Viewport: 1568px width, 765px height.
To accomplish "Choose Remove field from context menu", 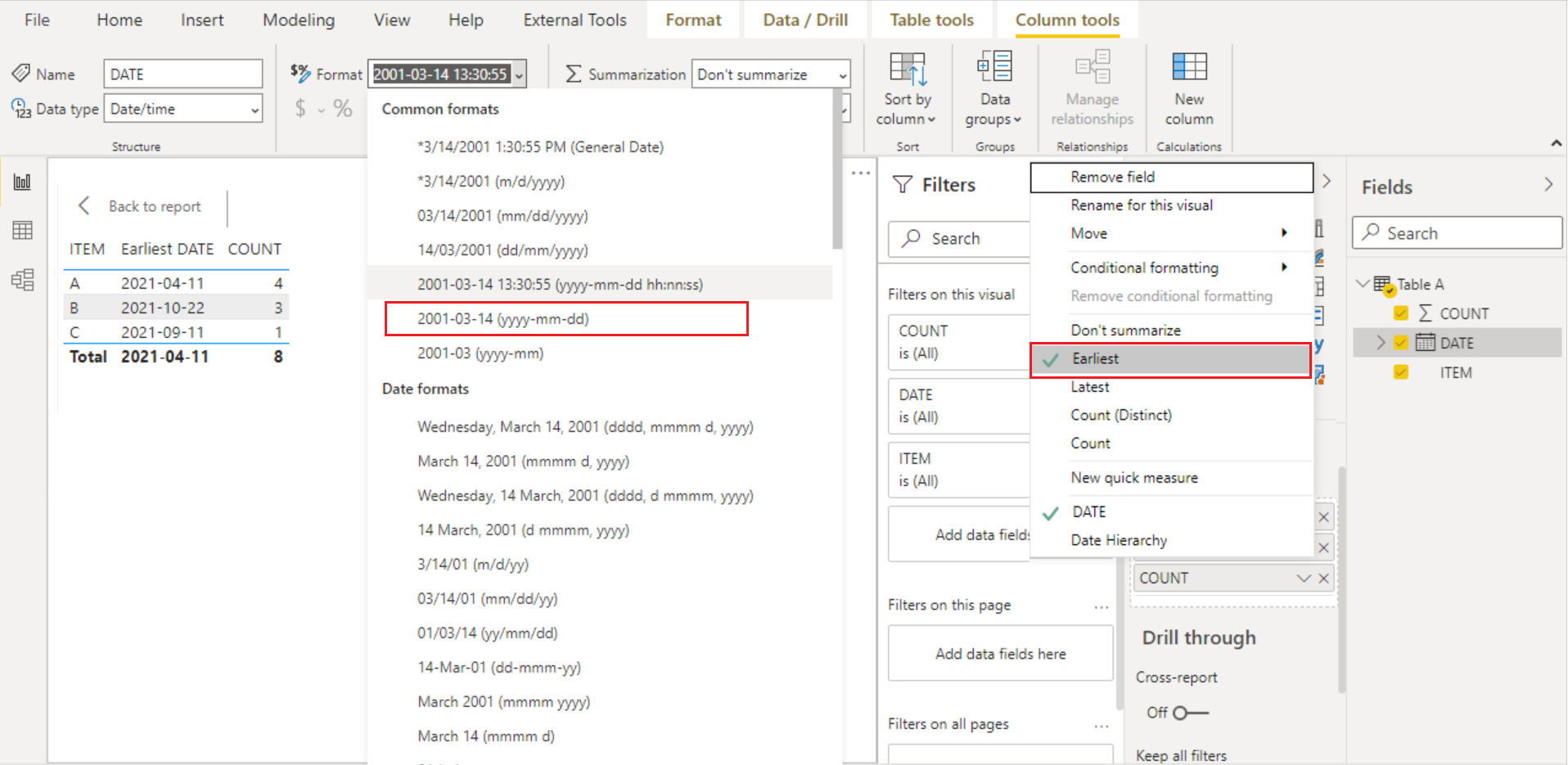I will tap(1171, 177).
